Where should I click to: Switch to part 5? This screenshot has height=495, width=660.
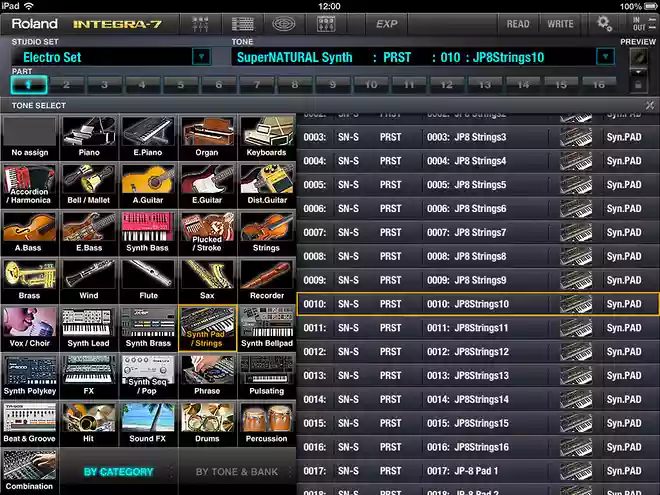[180, 85]
